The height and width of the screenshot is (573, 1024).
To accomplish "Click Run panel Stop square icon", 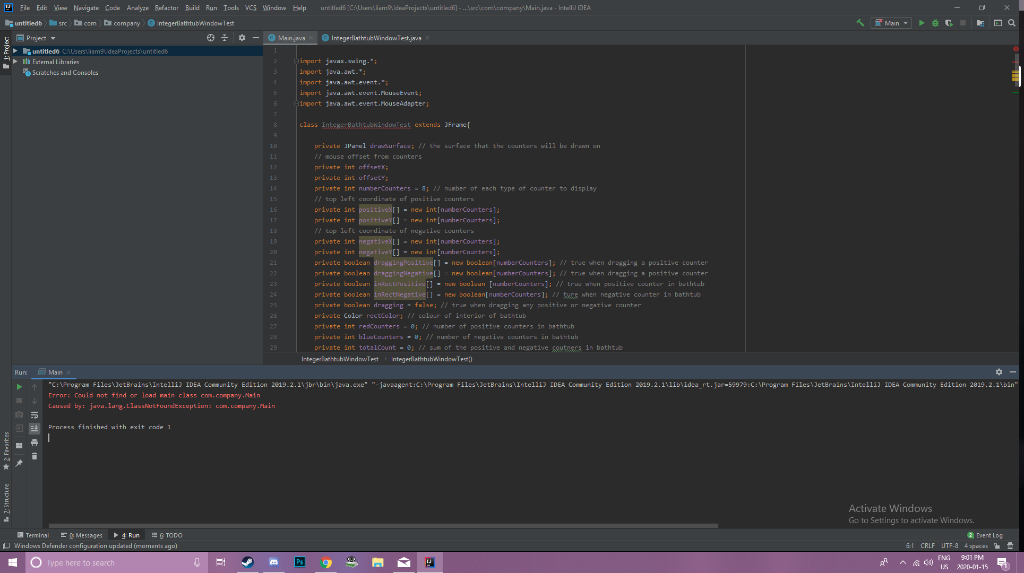I will click(19, 401).
